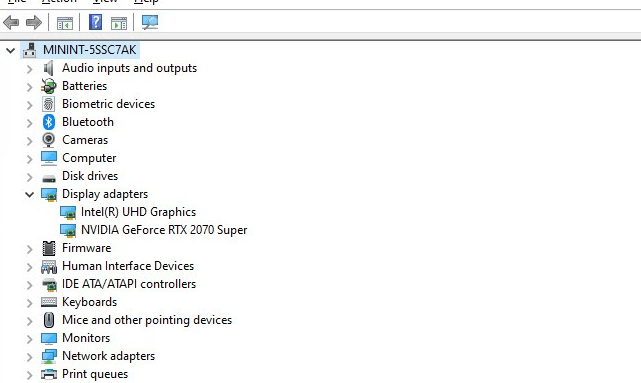Click Scan for hardware changes icon
The image size is (641, 383).
150,22
